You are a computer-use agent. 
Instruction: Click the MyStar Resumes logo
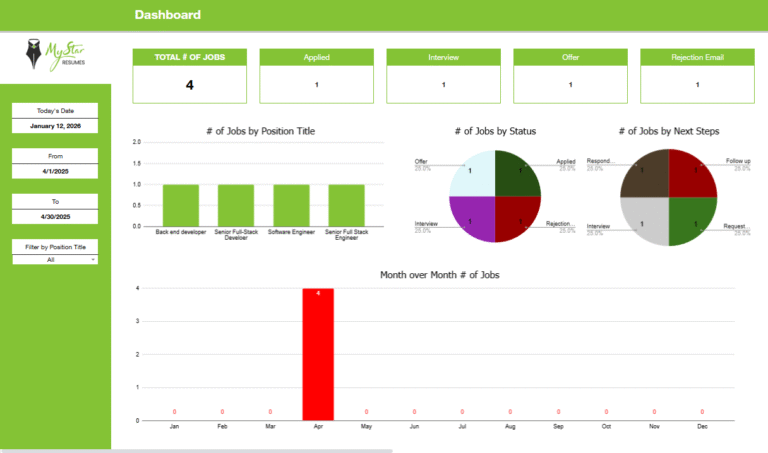[x=55, y=57]
